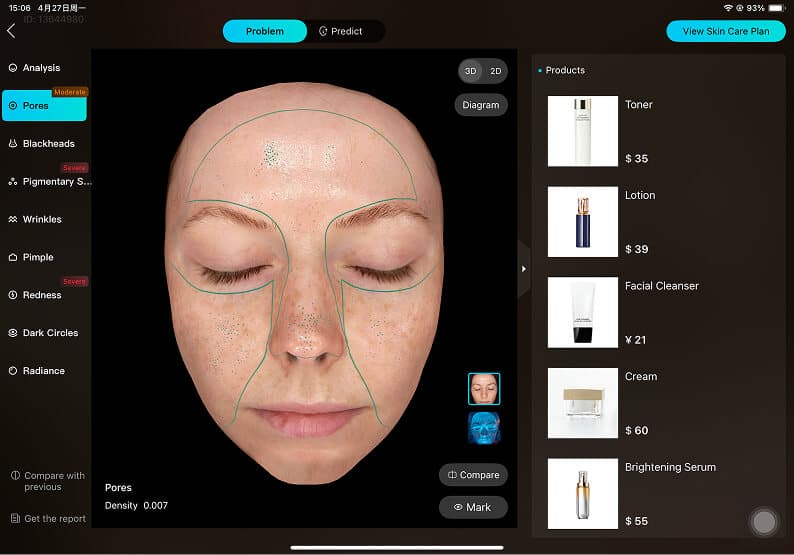
Task: Open the Brightening Serum product image
Action: 583,494
